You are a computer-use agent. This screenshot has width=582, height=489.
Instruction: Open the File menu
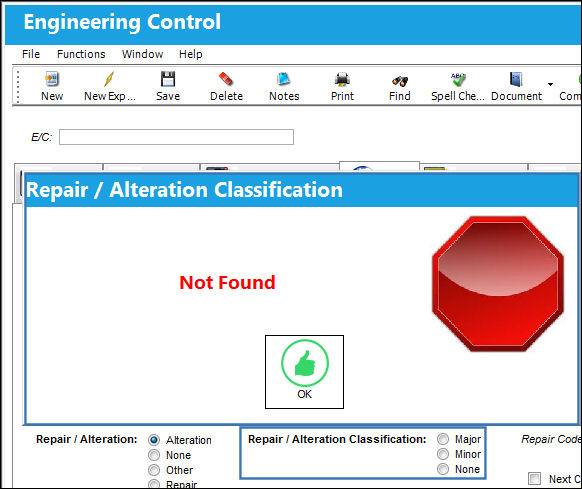pos(31,54)
